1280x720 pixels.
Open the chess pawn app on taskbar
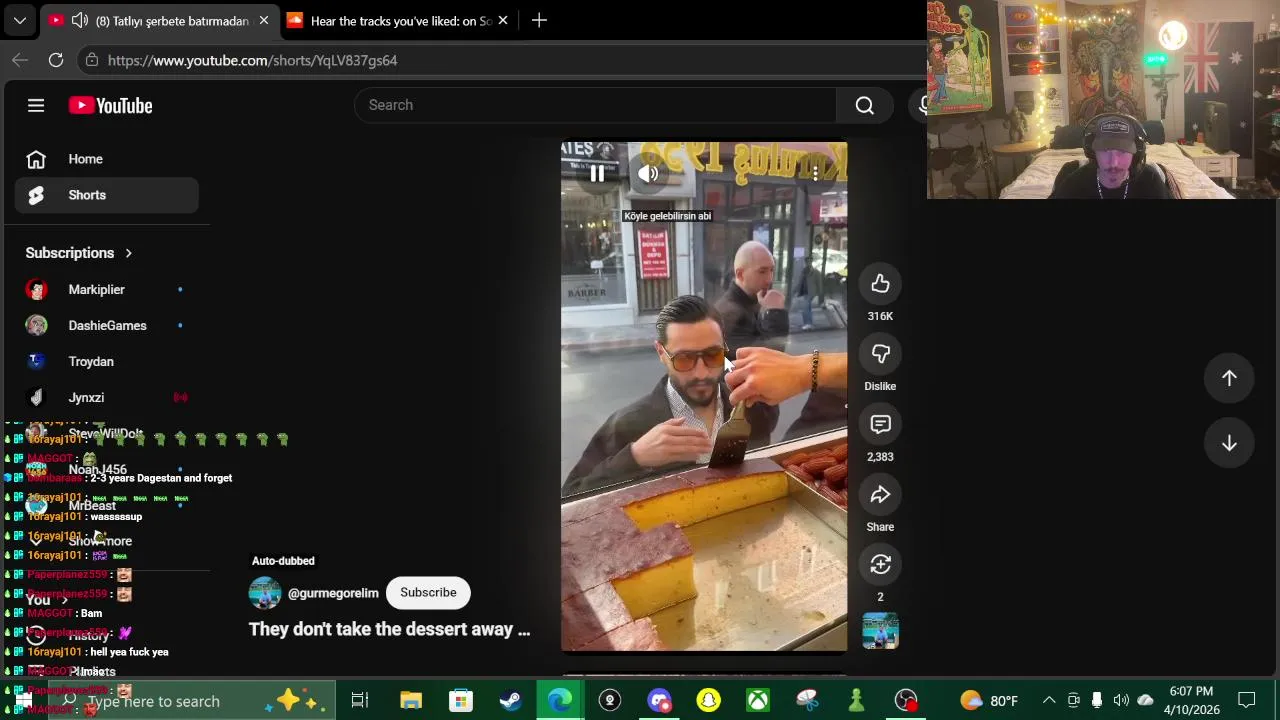click(856, 701)
